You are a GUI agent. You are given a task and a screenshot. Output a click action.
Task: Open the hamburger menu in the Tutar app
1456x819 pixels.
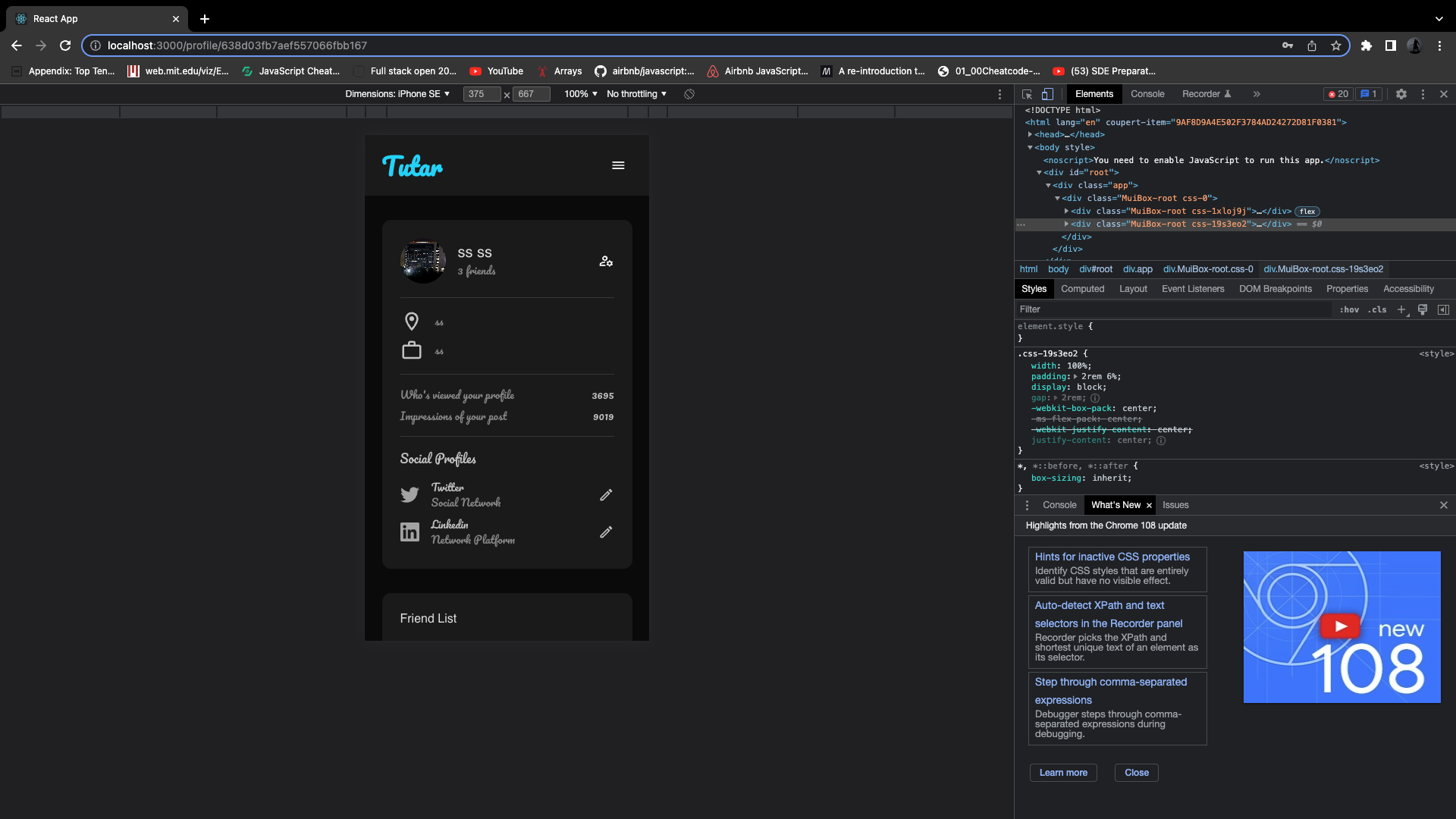618,165
